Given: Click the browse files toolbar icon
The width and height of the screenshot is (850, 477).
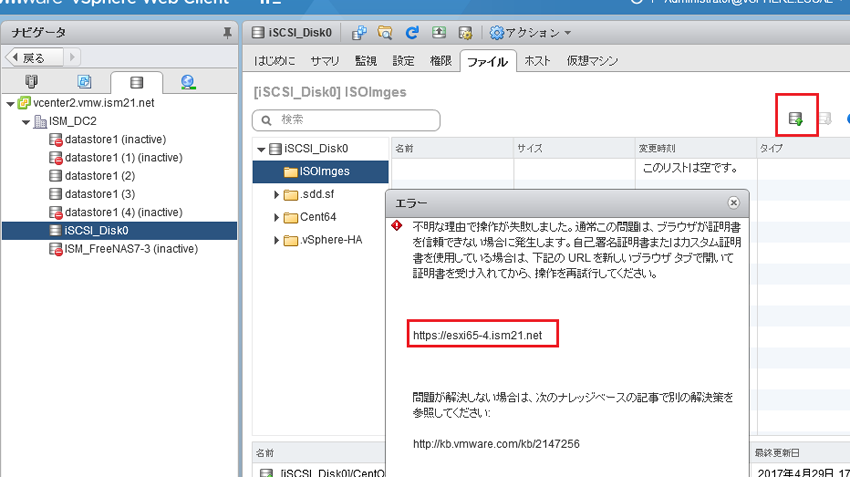Looking at the screenshot, I should point(385,33).
